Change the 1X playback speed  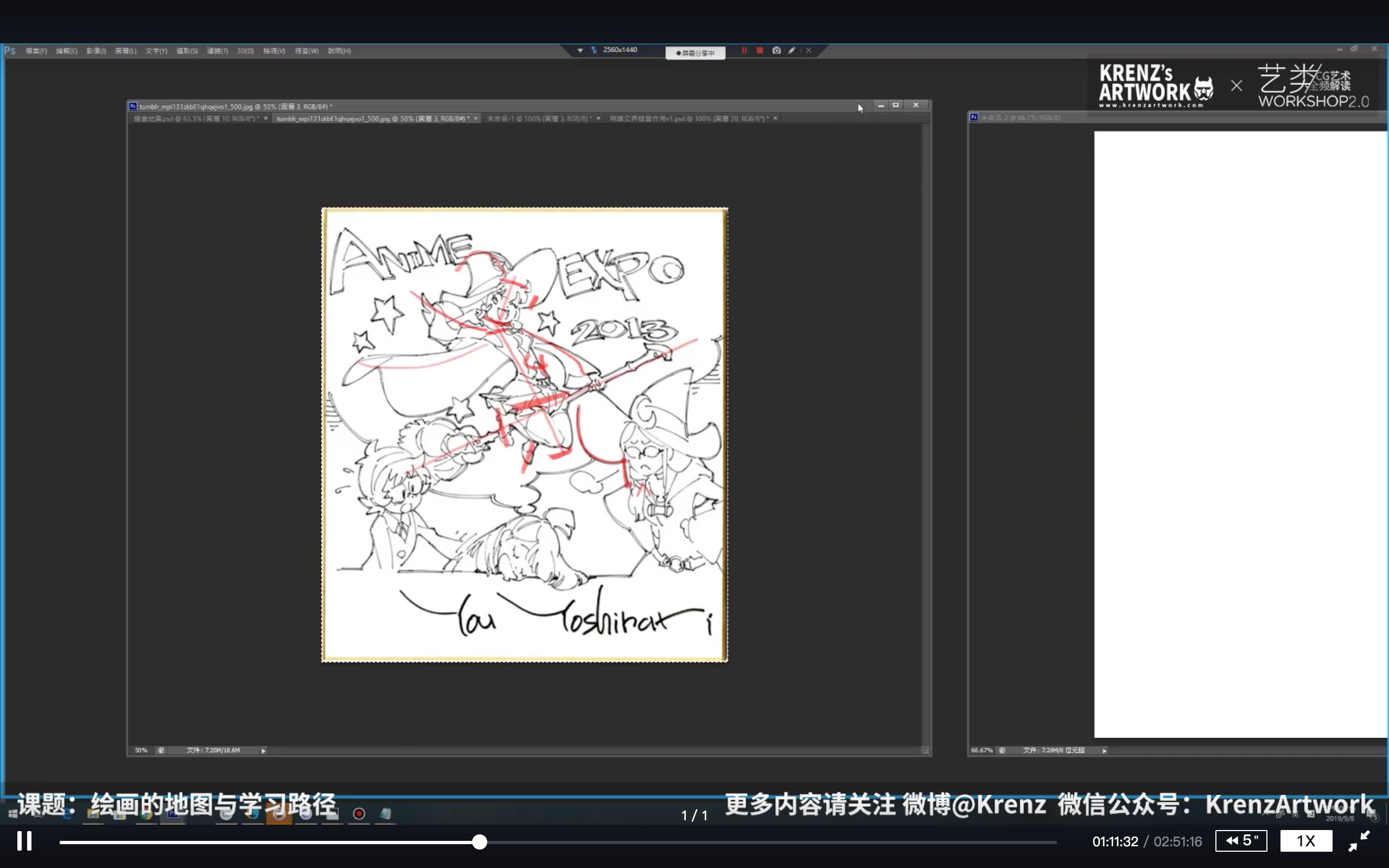pos(1306,841)
